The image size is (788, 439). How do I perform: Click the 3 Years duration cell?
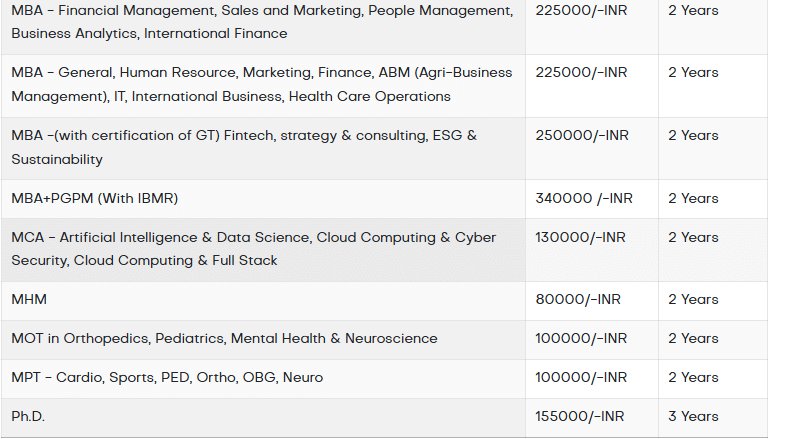(x=693, y=416)
